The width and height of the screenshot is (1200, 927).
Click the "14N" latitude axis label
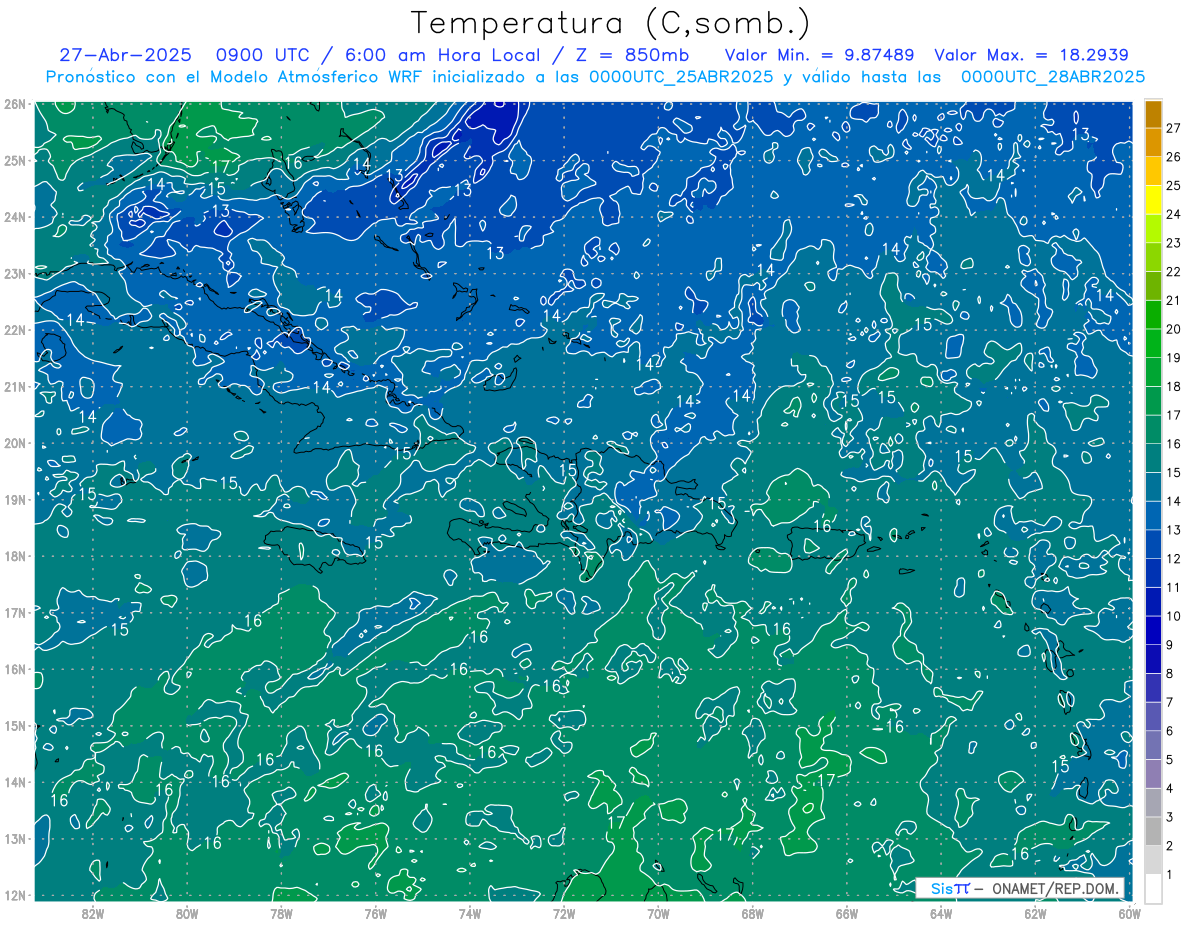[x=15, y=782]
